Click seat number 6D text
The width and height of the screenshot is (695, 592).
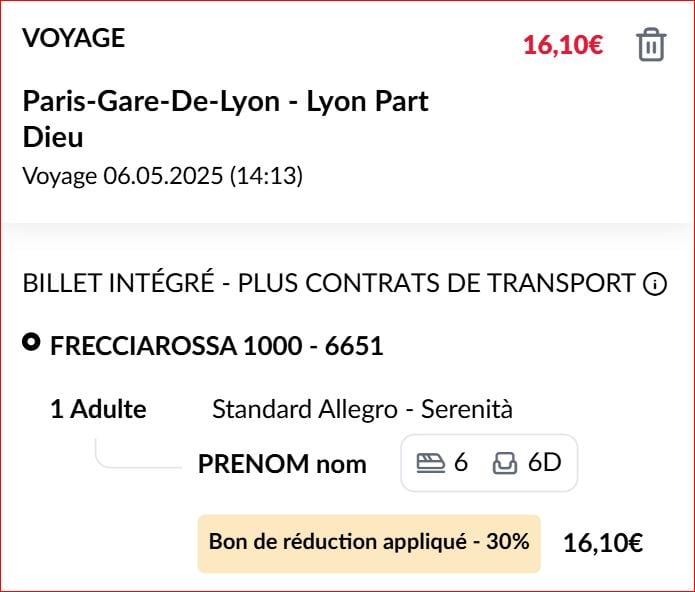545,463
